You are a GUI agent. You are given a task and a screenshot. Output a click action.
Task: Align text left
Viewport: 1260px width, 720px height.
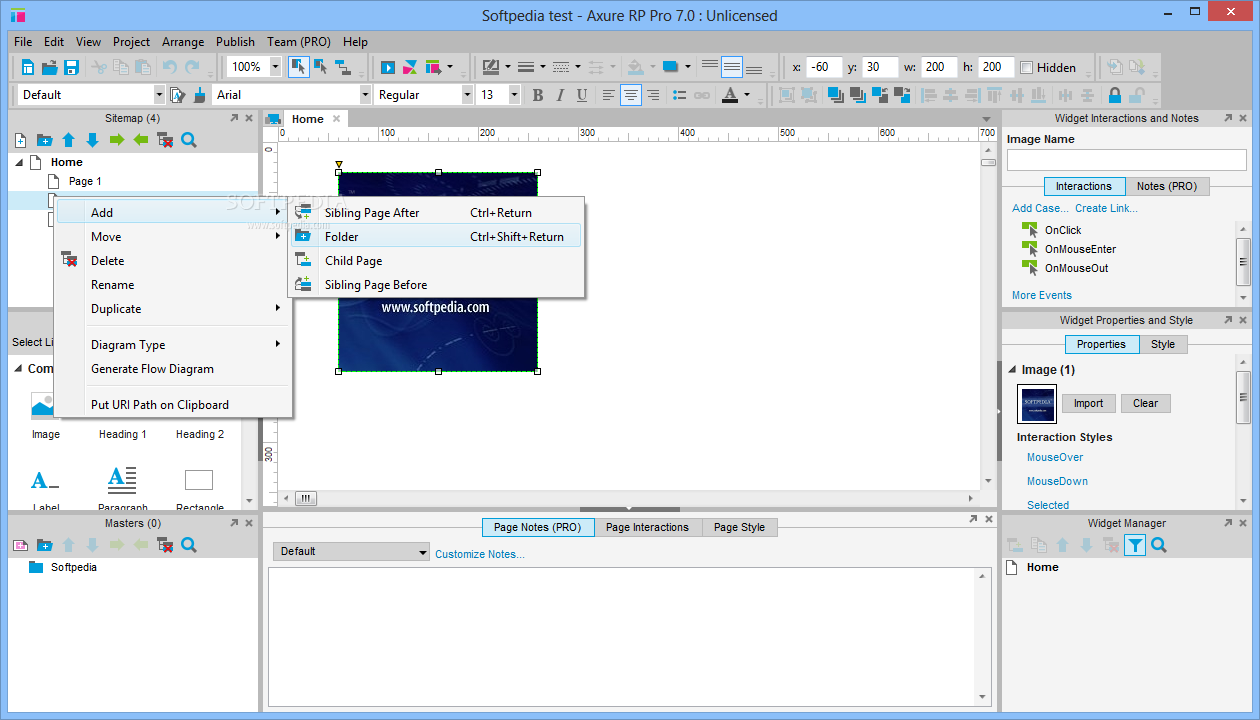[x=609, y=95]
